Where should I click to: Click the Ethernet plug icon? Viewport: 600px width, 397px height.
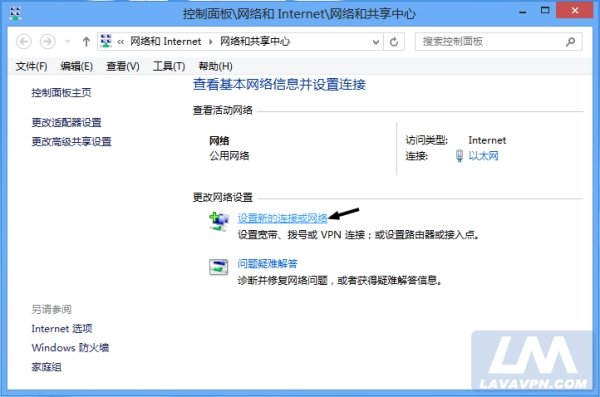[459, 156]
